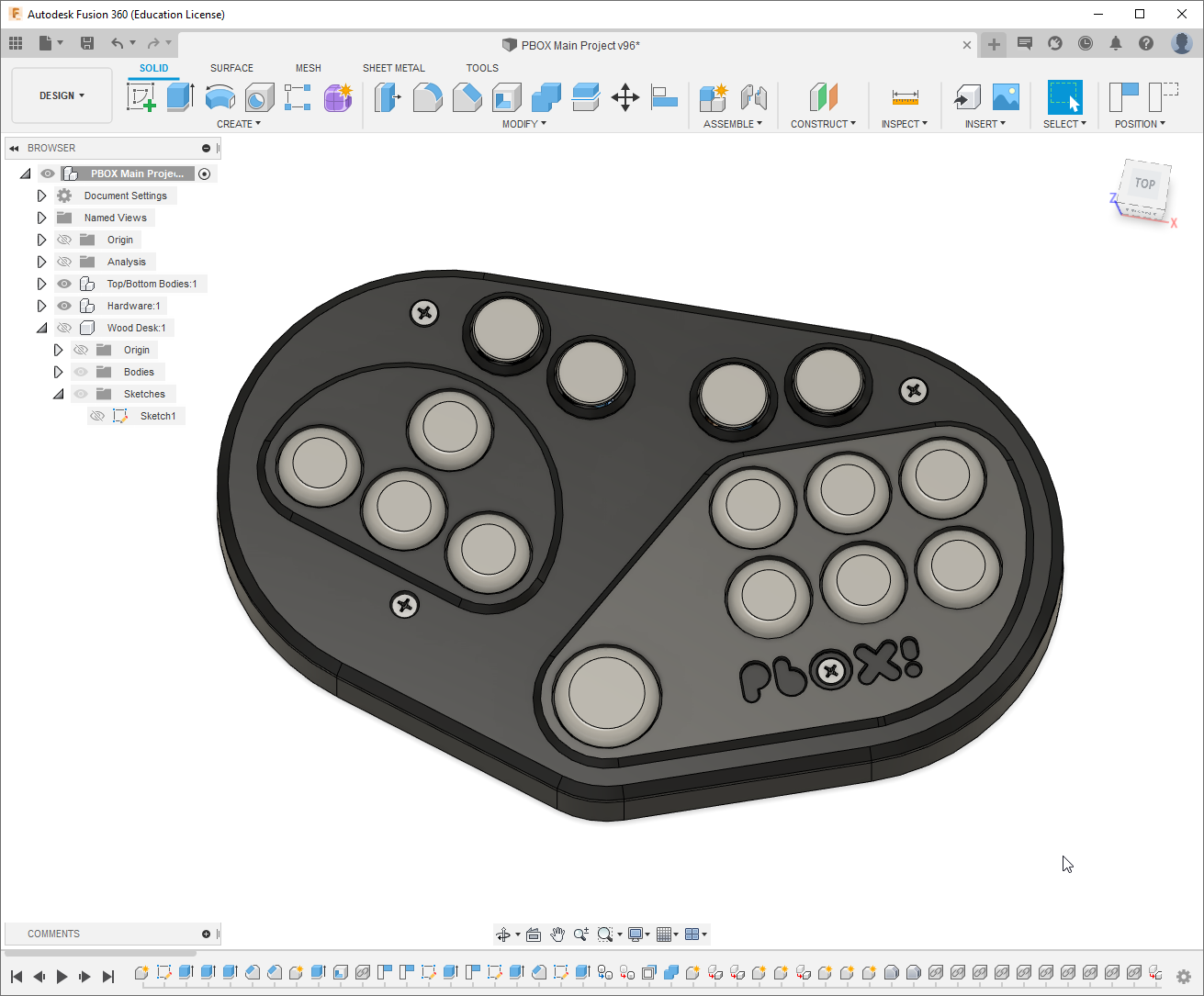Open the Fillet tool
The image size is (1204, 996).
pyautogui.click(x=428, y=97)
